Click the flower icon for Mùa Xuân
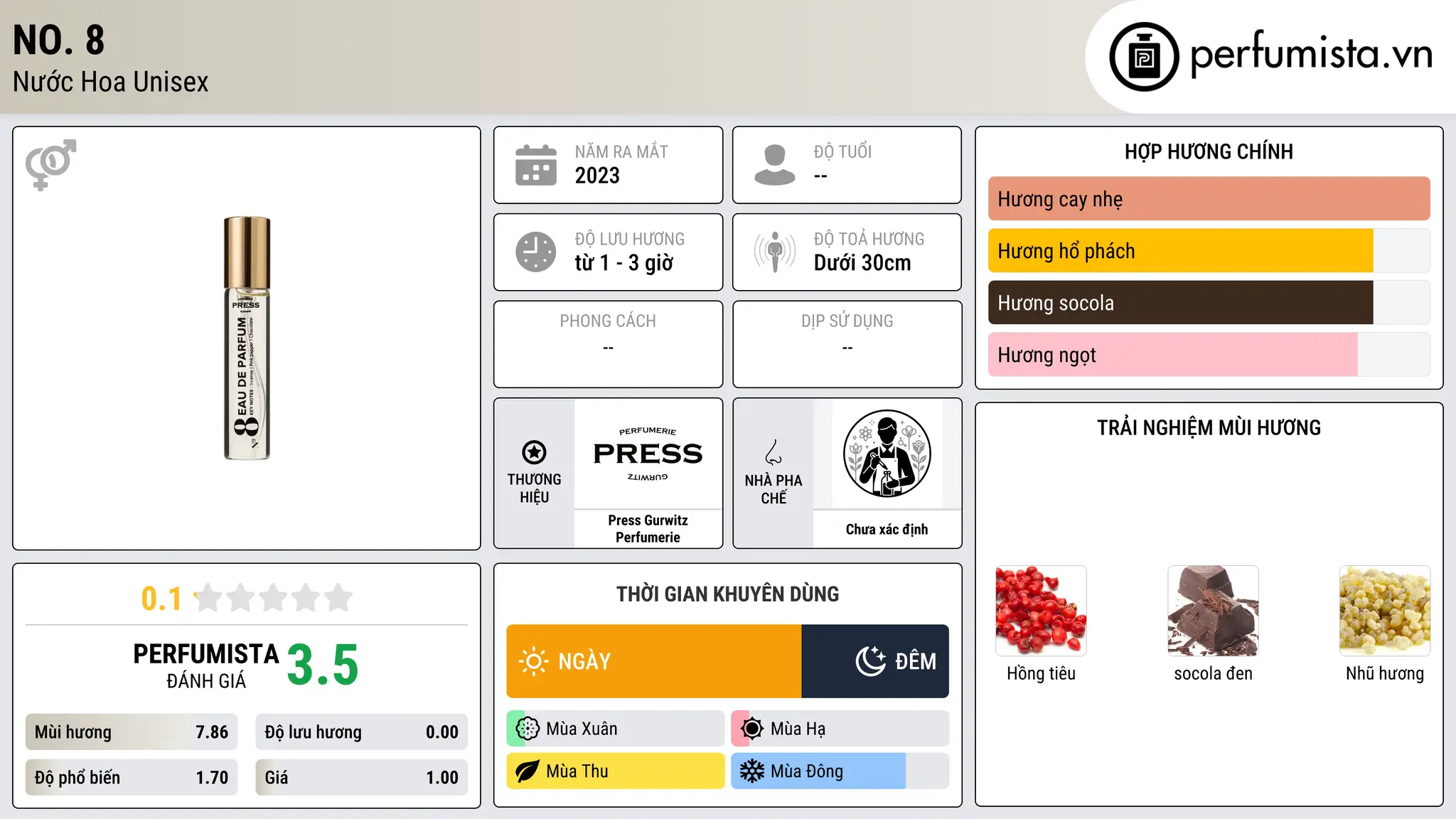Image resolution: width=1456 pixels, height=819 pixels. pyautogui.click(x=528, y=729)
